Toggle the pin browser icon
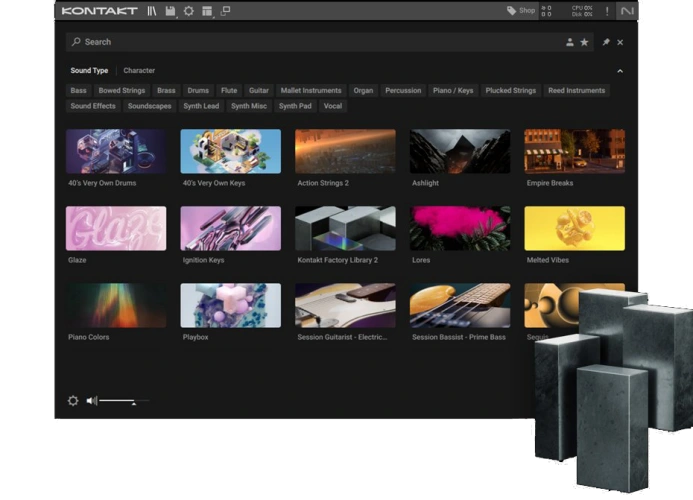Viewport: 693px width, 500px height. (x=605, y=42)
